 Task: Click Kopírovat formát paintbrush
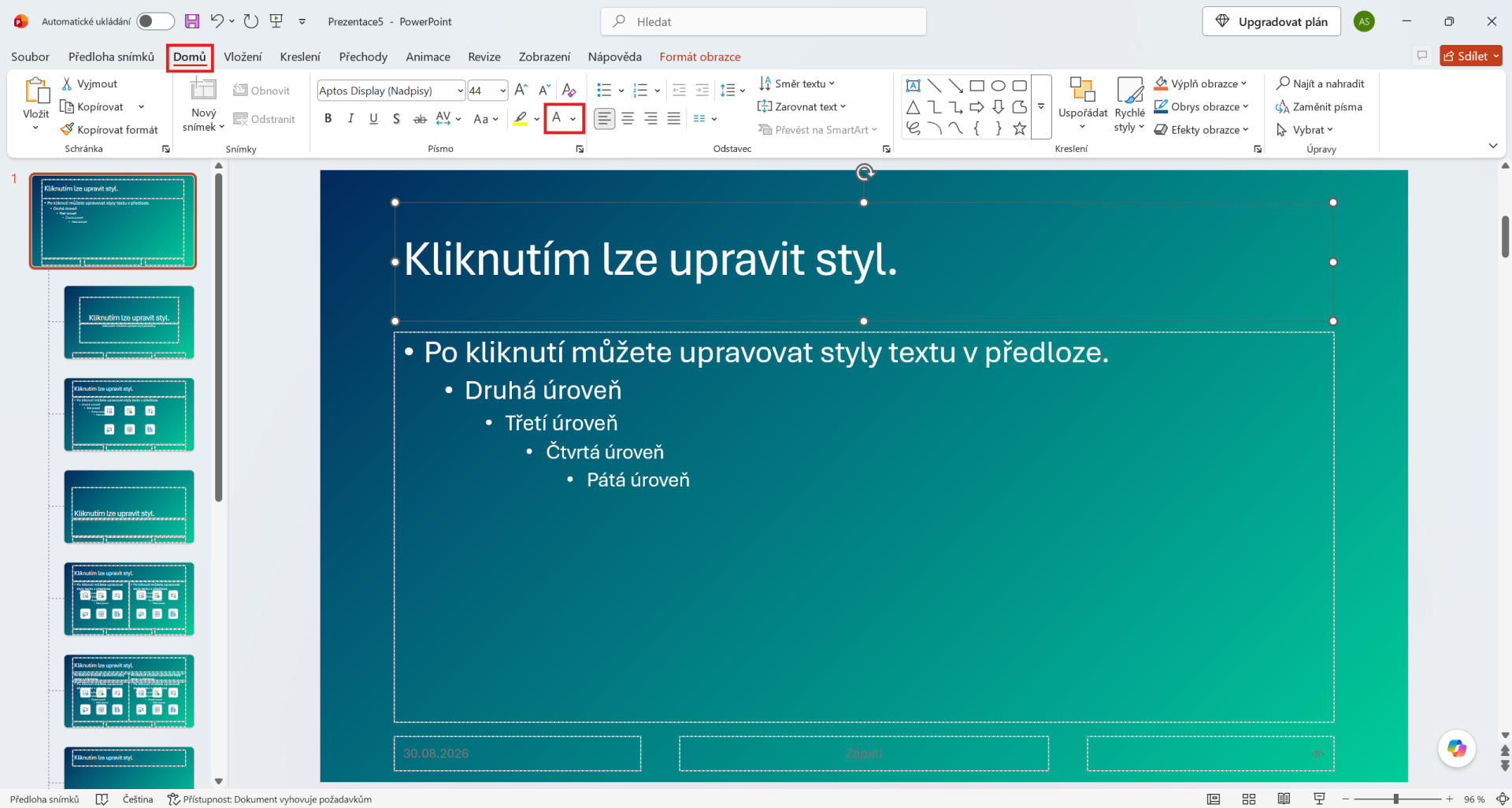pos(110,129)
